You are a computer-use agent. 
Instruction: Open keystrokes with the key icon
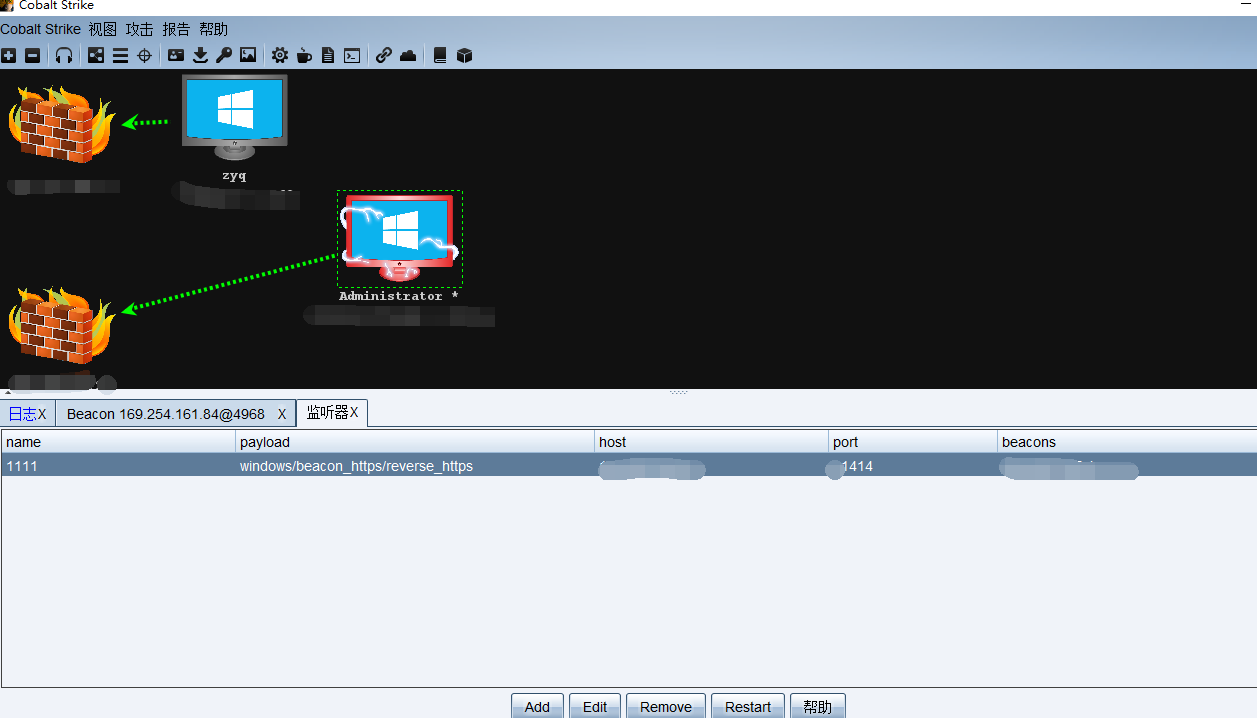(224, 56)
